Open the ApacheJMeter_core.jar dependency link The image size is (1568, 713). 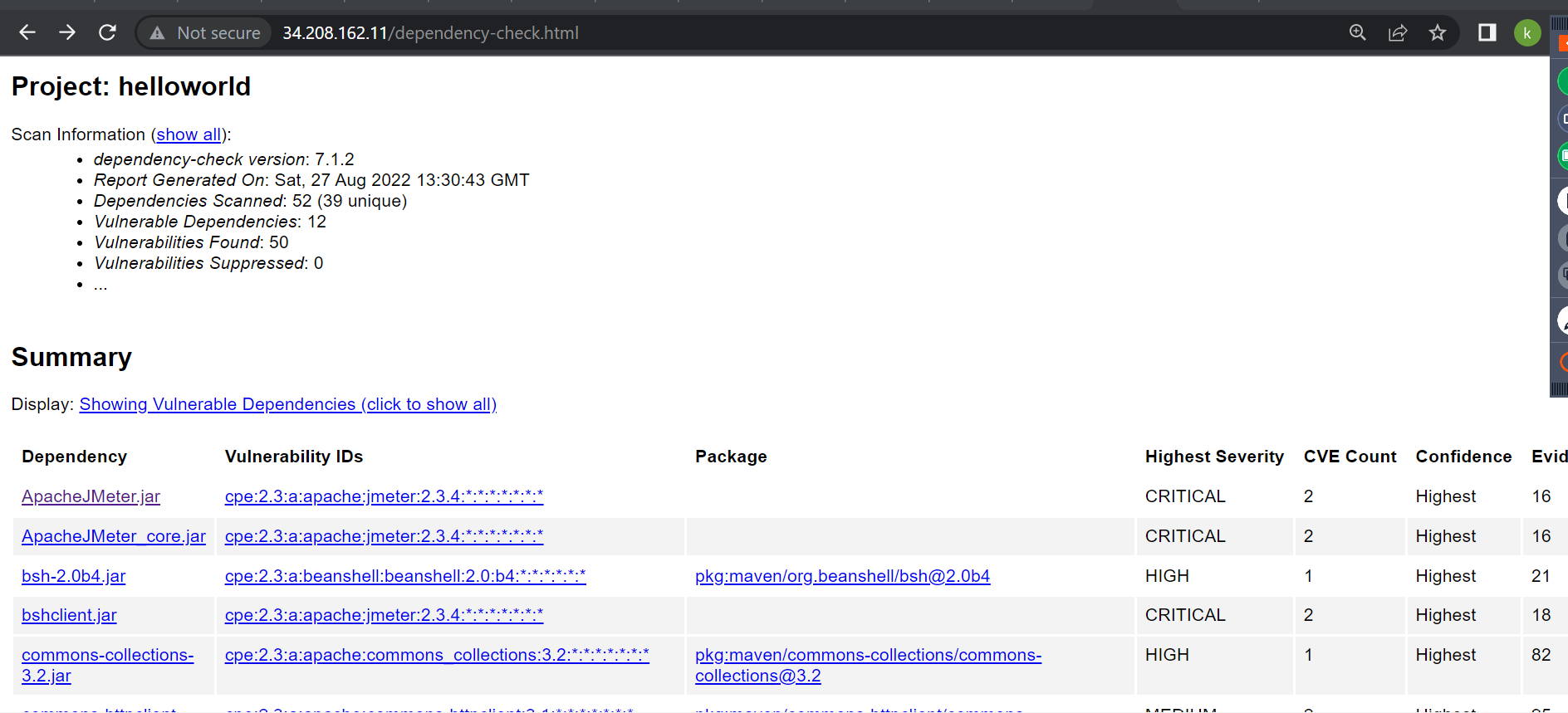click(114, 536)
